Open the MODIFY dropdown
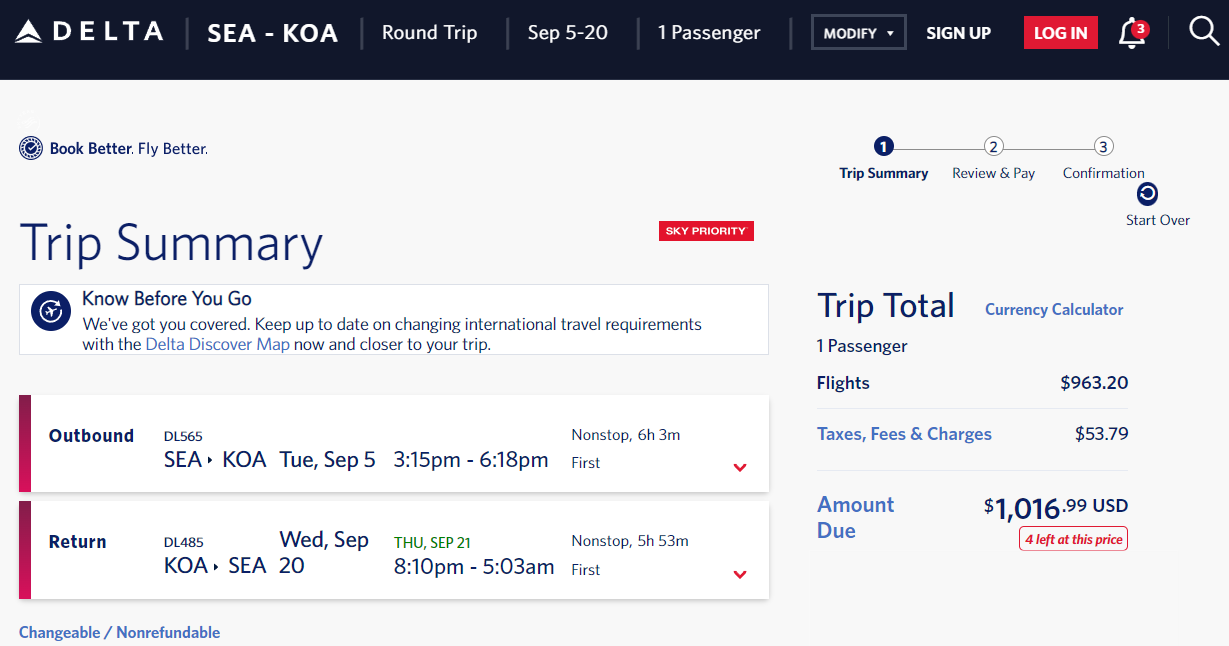 [x=858, y=33]
